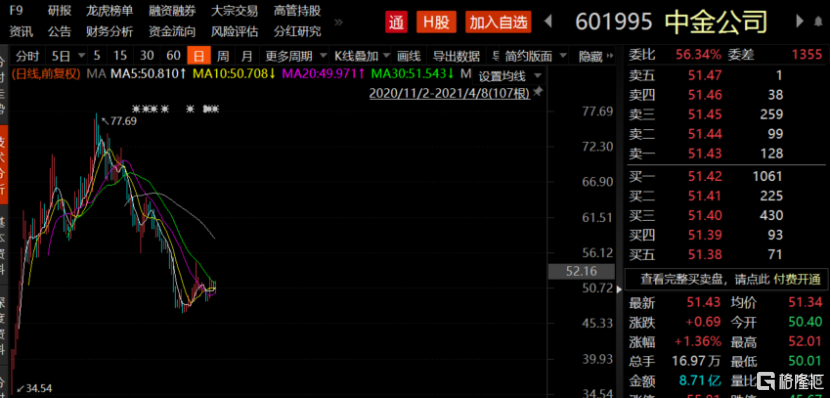Click the date range 2020/11/2-2021/4/8 label
831x398 pixels.
pyautogui.click(x=449, y=93)
